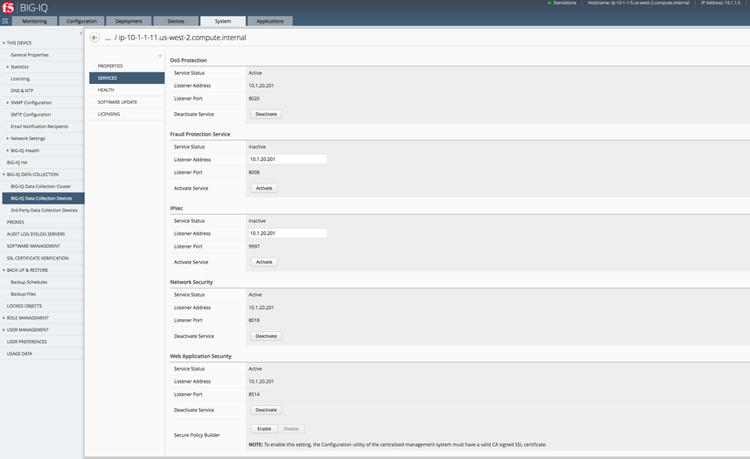Screen dimensions: 750x459
Task: Expand SNMP Configuration in sidebar
Action: pos(8,103)
